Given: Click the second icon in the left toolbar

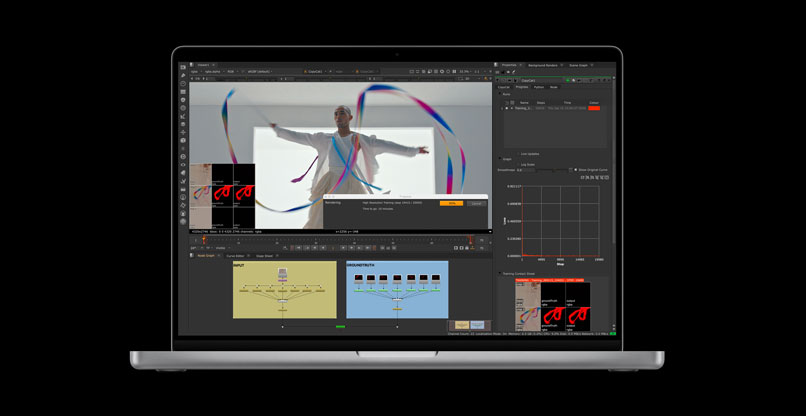Looking at the screenshot, I should point(183,76).
